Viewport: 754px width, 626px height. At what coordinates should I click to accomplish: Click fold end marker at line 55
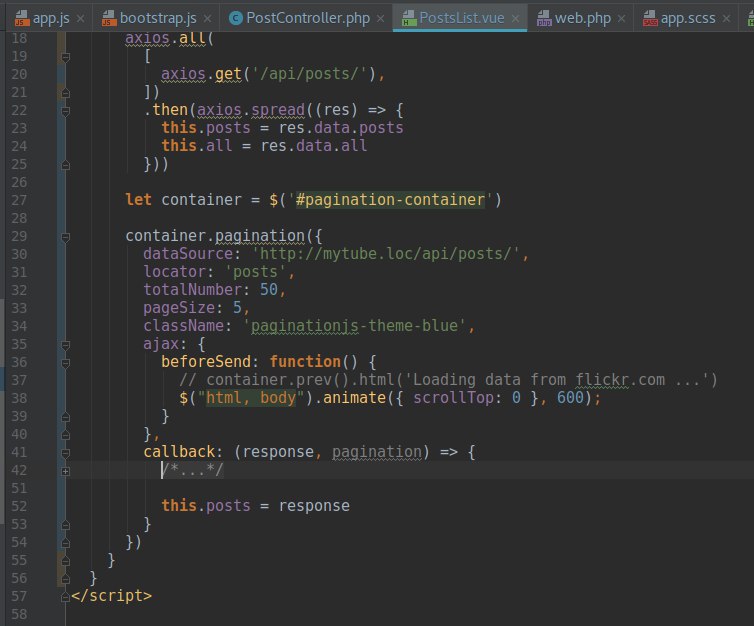pyautogui.click(x=66, y=561)
